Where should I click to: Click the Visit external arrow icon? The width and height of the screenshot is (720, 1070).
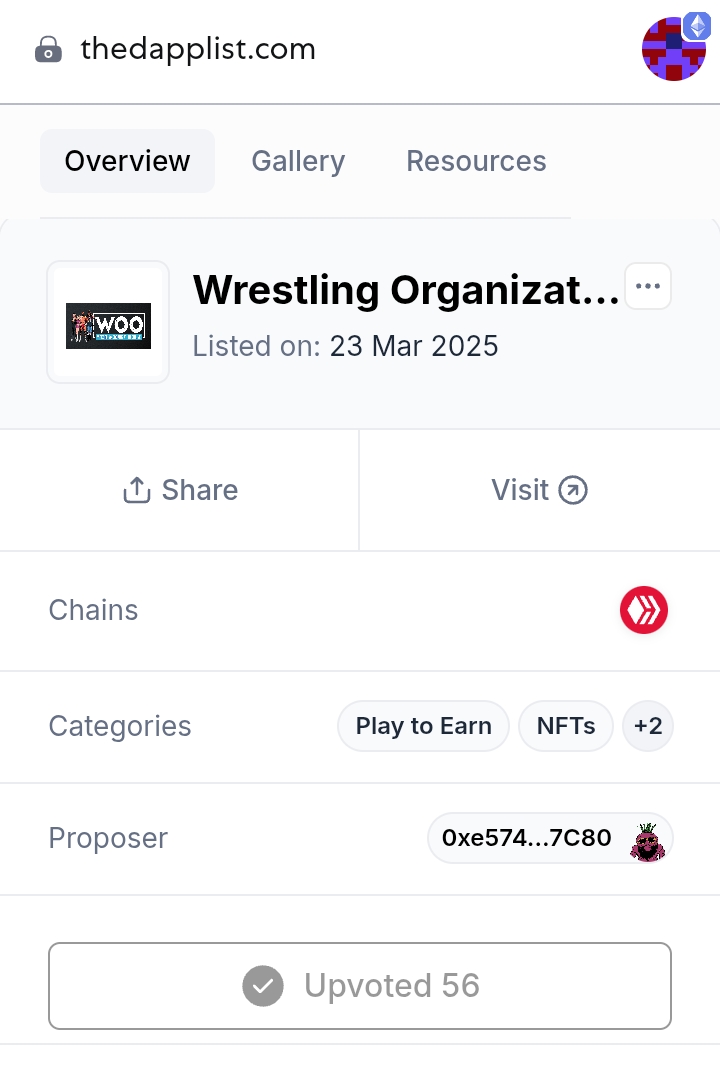pos(573,490)
